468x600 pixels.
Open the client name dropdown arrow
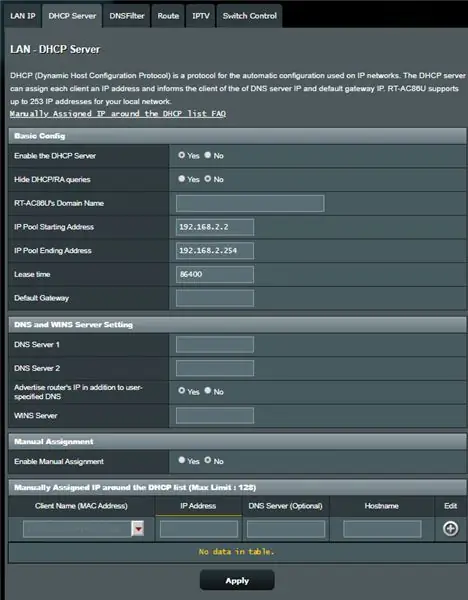pyautogui.click(x=138, y=529)
